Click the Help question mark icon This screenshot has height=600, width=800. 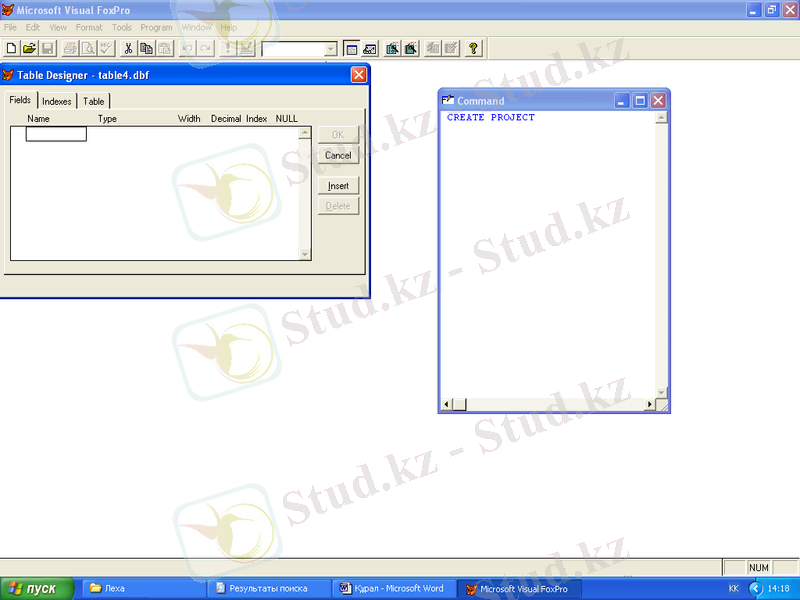coord(473,48)
